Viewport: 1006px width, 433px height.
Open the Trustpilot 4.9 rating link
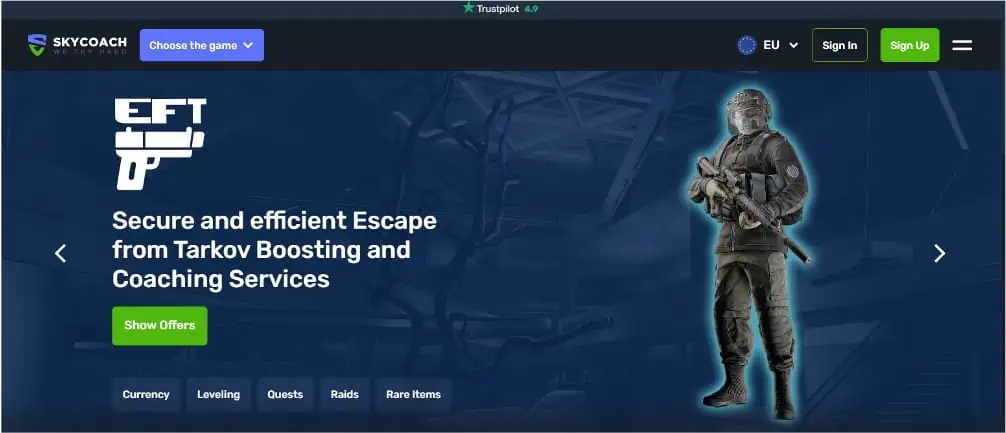click(x=500, y=8)
